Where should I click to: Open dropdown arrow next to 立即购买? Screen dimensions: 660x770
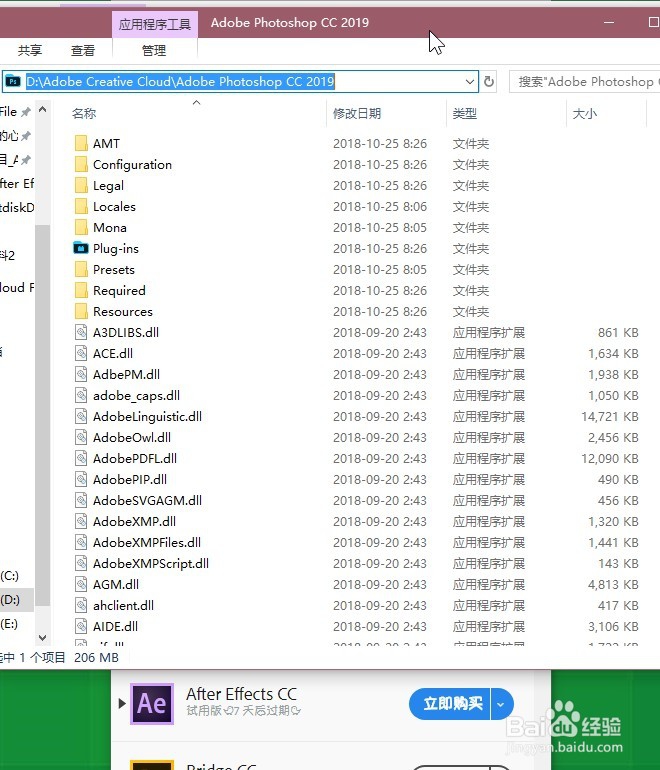pyautogui.click(x=501, y=704)
